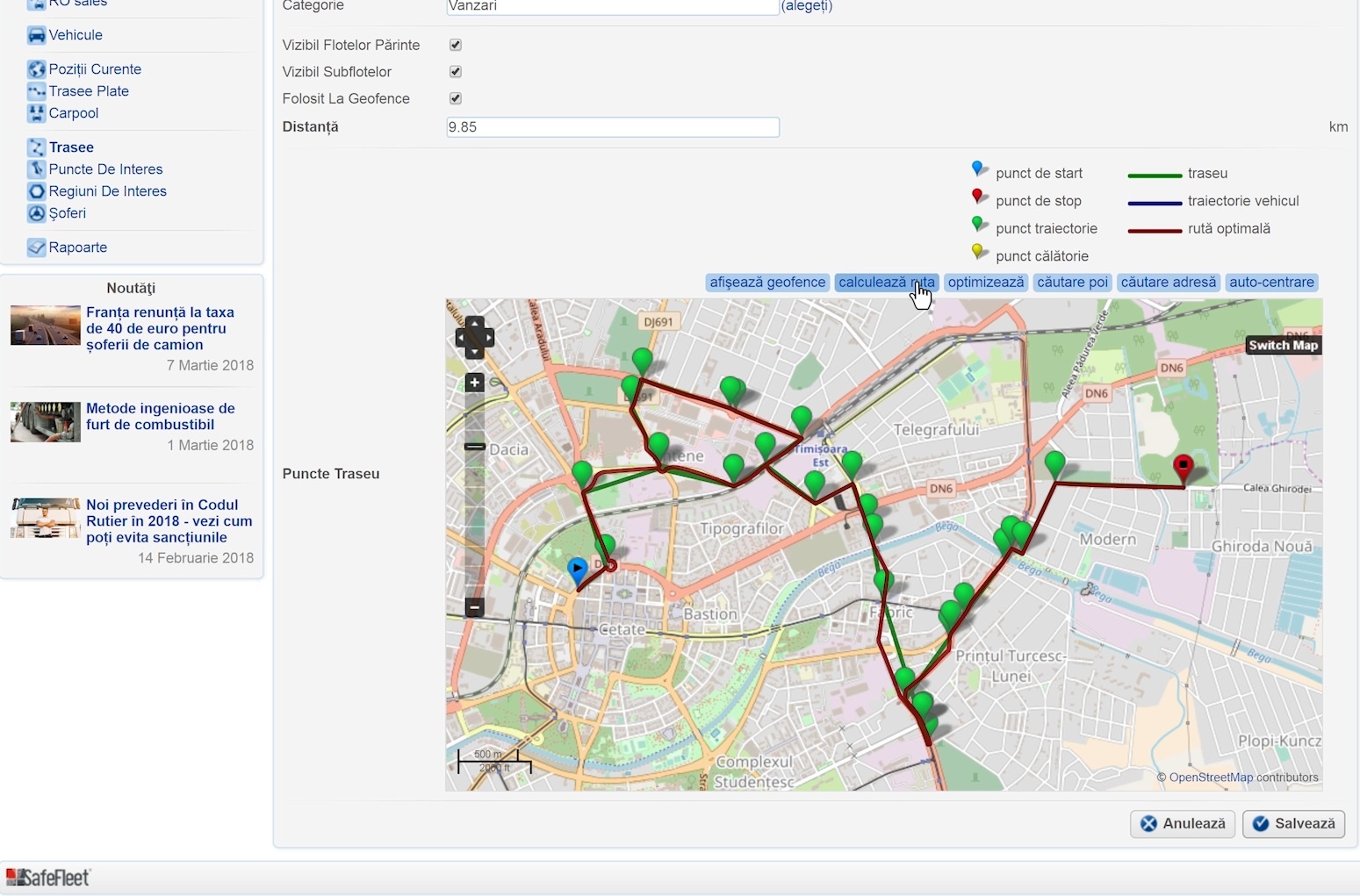Click the Poziții Curente globe icon
The height and width of the screenshot is (896, 1360).
tap(36, 69)
